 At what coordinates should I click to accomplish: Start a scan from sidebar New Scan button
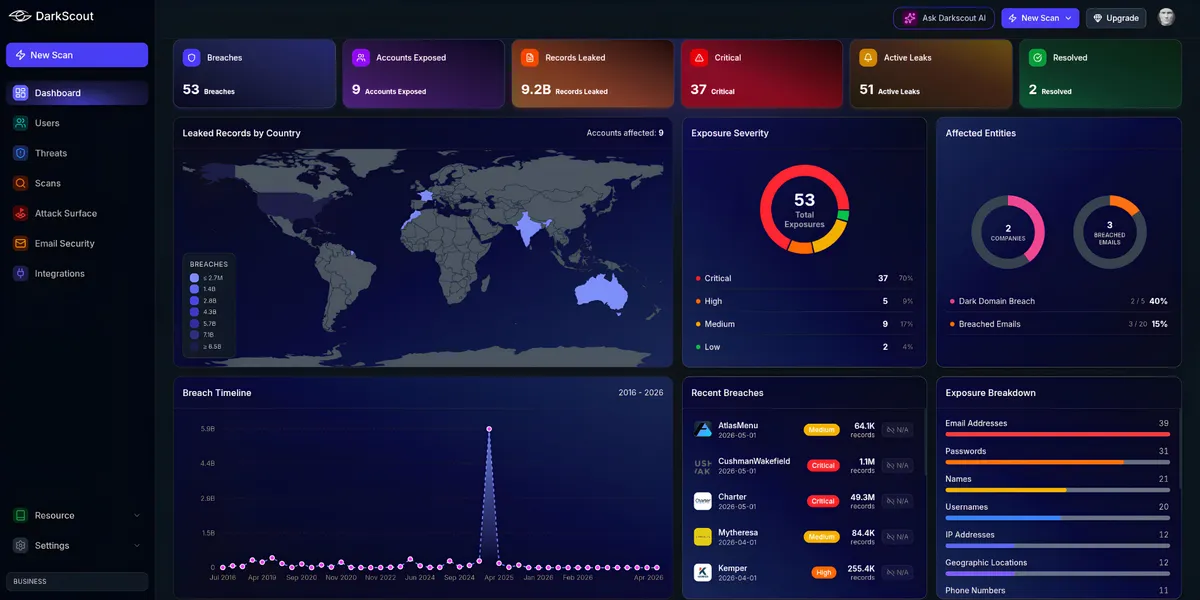(77, 55)
